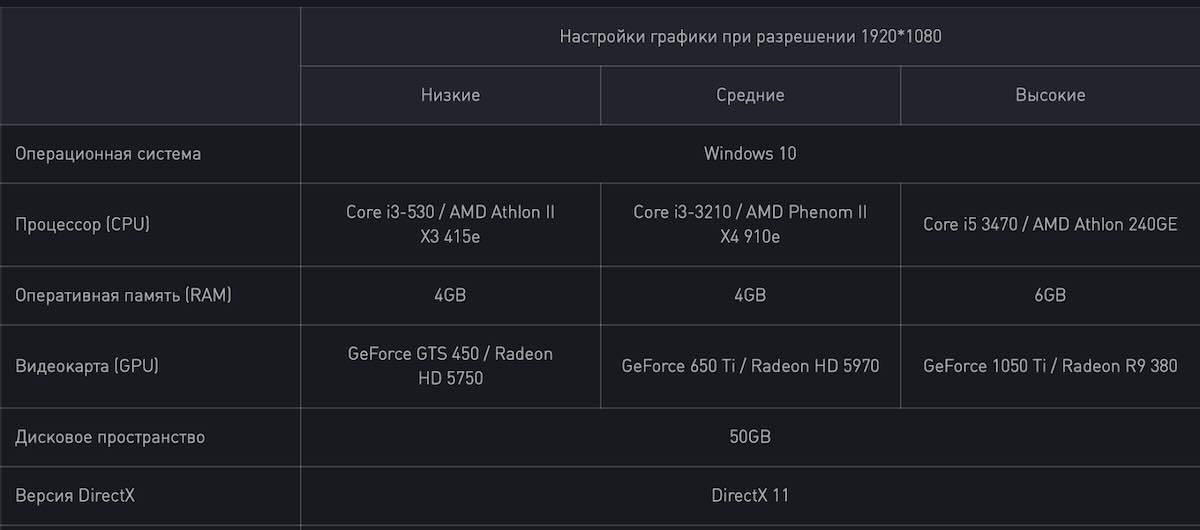The height and width of the screenshot is (530, 1200).
Task: Click the "Windows 10" cell
Action: [750, 154]
